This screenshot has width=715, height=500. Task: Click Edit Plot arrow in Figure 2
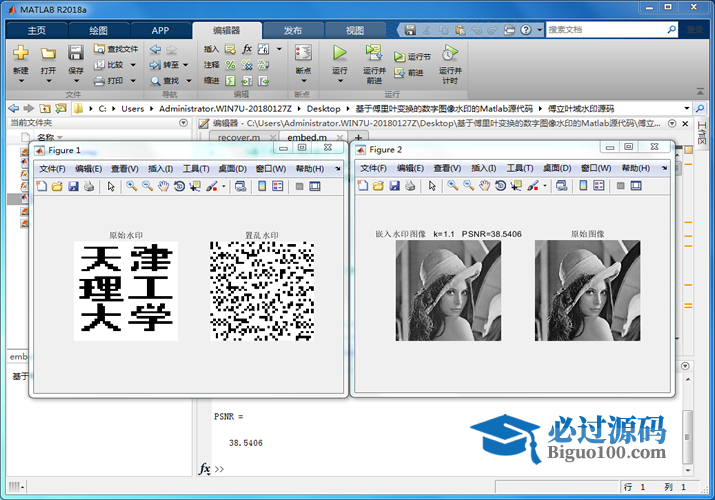[x=432, y=186]
